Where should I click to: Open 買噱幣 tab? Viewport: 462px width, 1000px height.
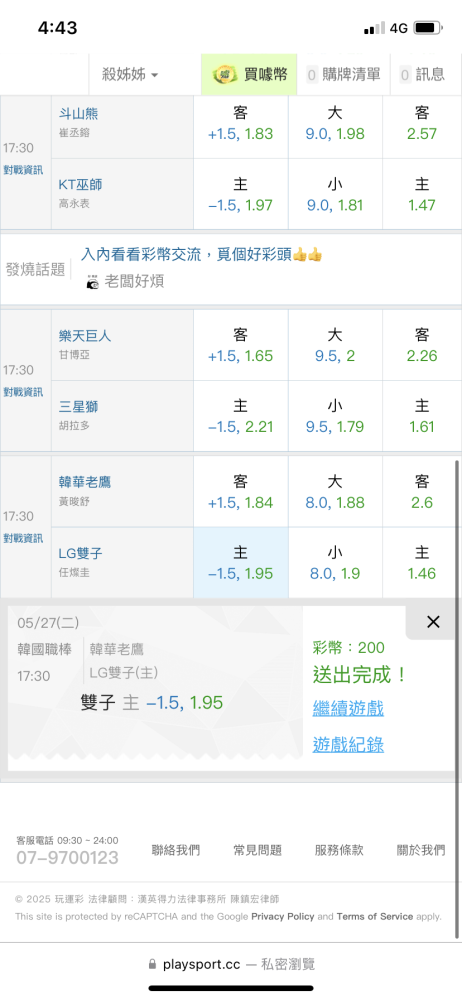coord(250,75)
